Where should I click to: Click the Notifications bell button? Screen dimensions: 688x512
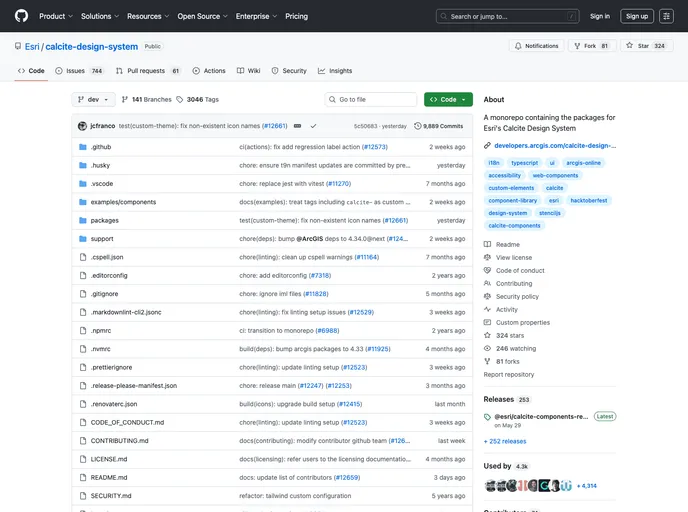click(536, 46)
